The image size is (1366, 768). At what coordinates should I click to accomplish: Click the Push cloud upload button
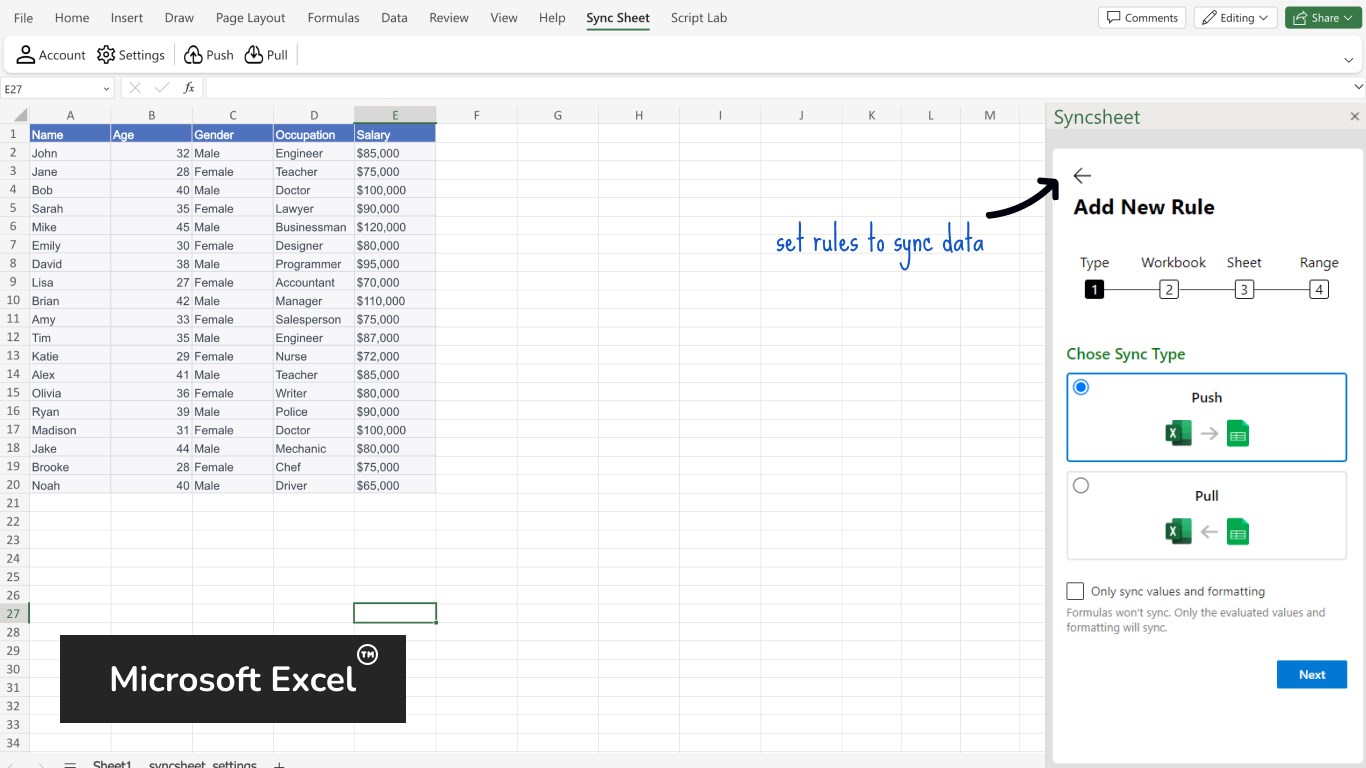click(x=208, y=55)
